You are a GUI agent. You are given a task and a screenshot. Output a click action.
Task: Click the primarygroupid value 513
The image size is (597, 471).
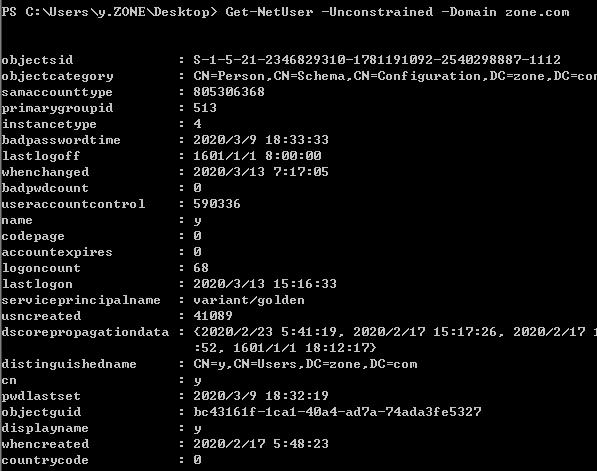205,108
